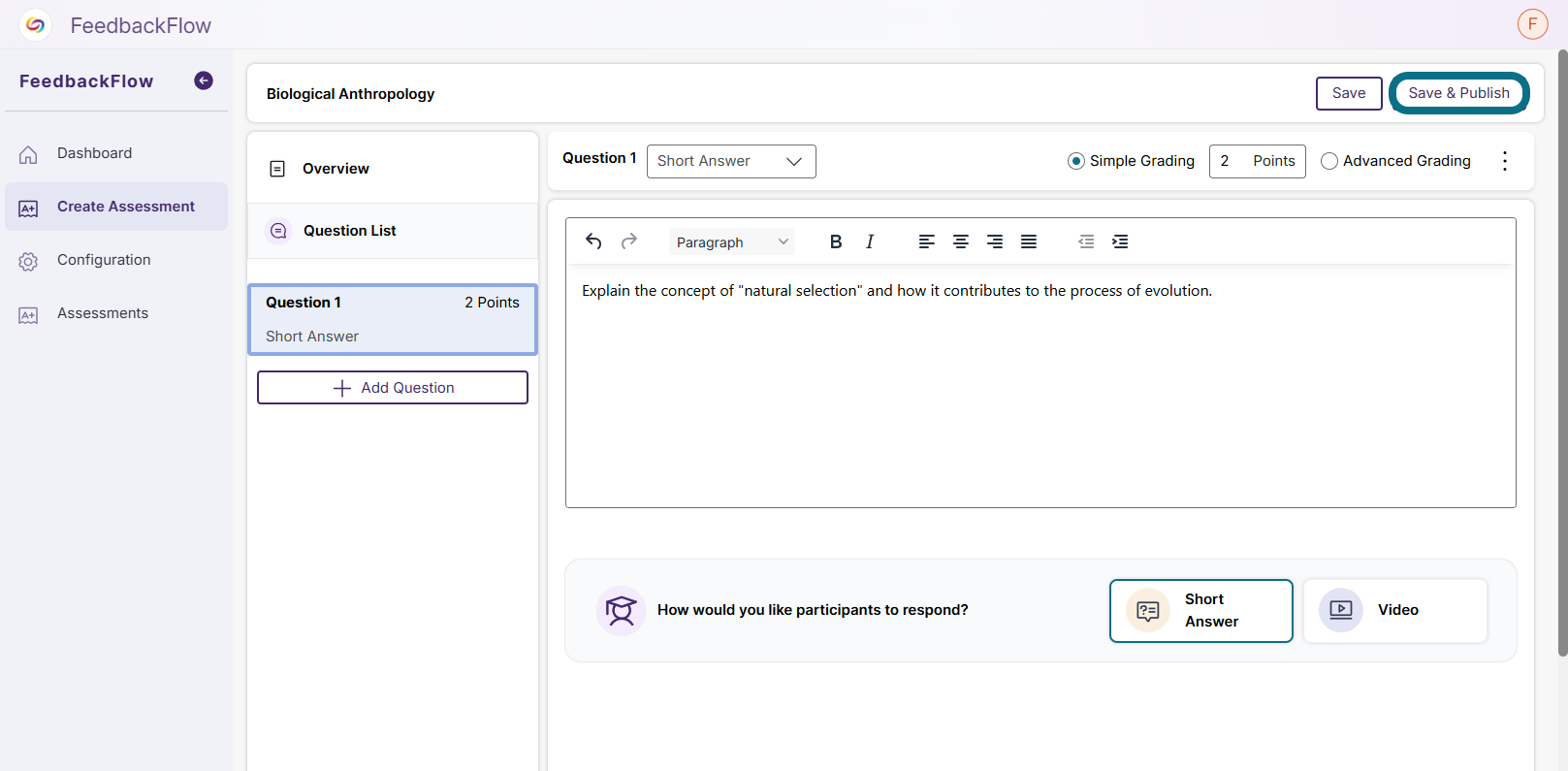1568x771 pixels.
Task: Click the FeedbackFlow logo icon
Action: pos(35,25)
